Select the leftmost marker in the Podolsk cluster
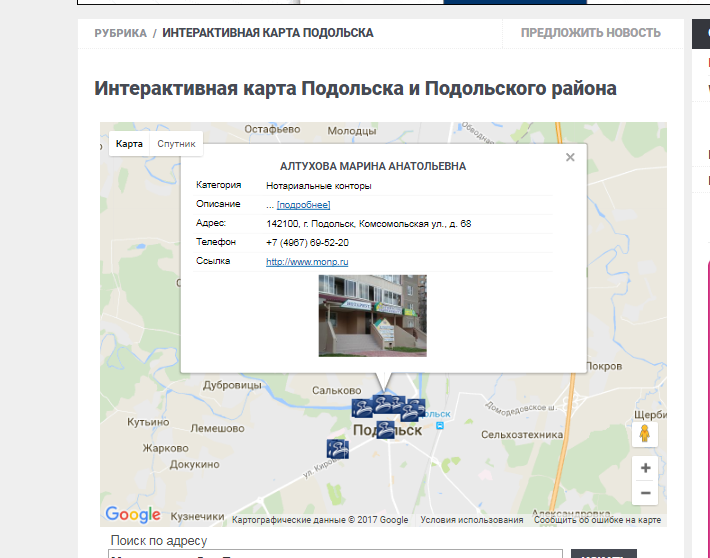 [x=361, y=407]
